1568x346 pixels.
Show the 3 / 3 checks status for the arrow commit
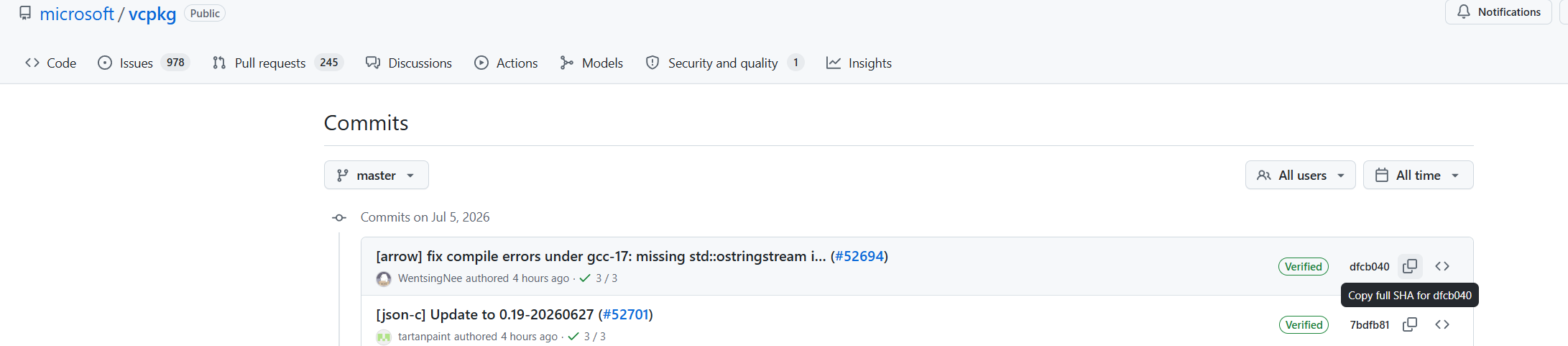pos(599,278)
